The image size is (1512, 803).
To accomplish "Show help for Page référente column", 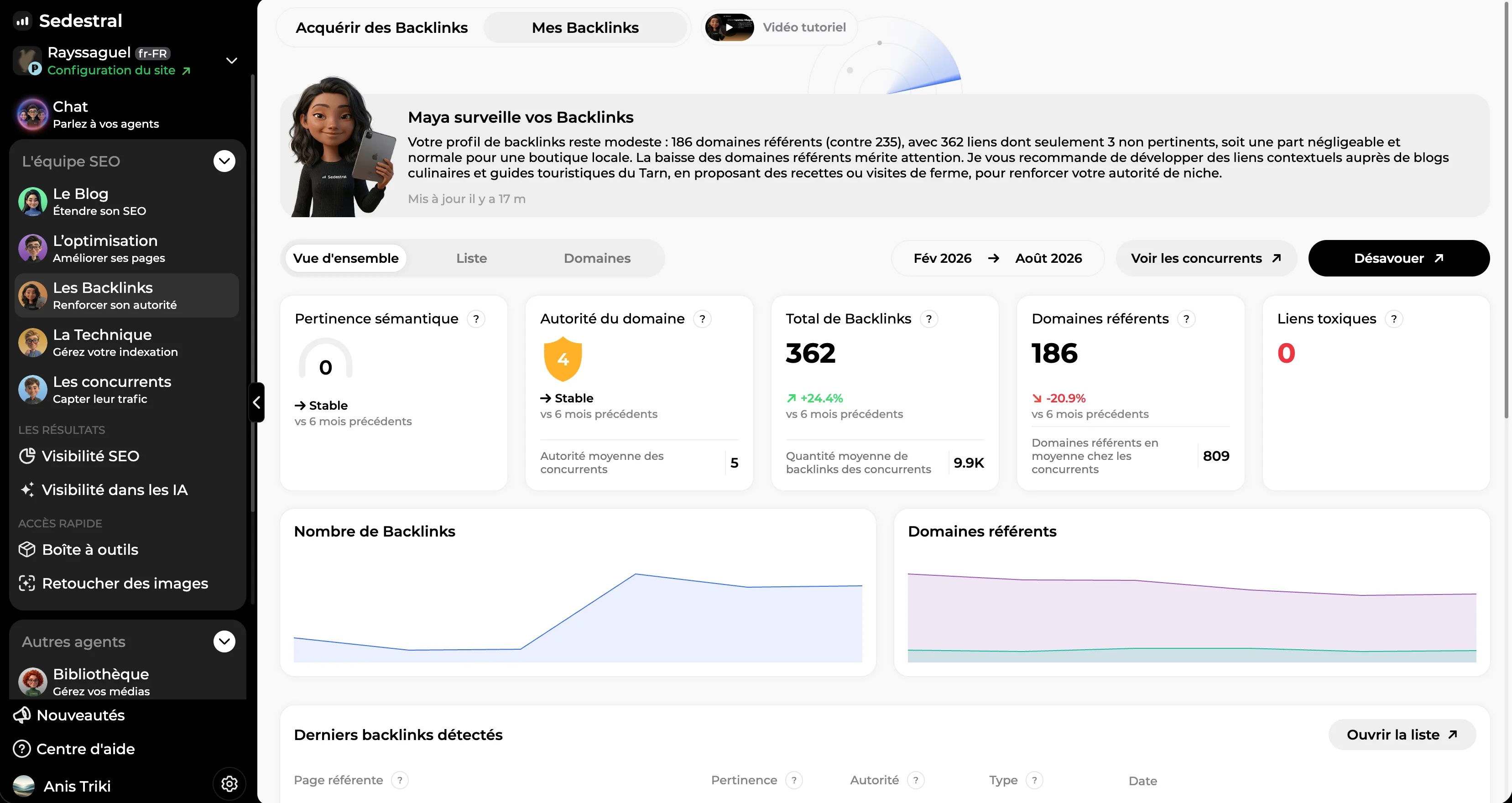I will pos(400,780).
